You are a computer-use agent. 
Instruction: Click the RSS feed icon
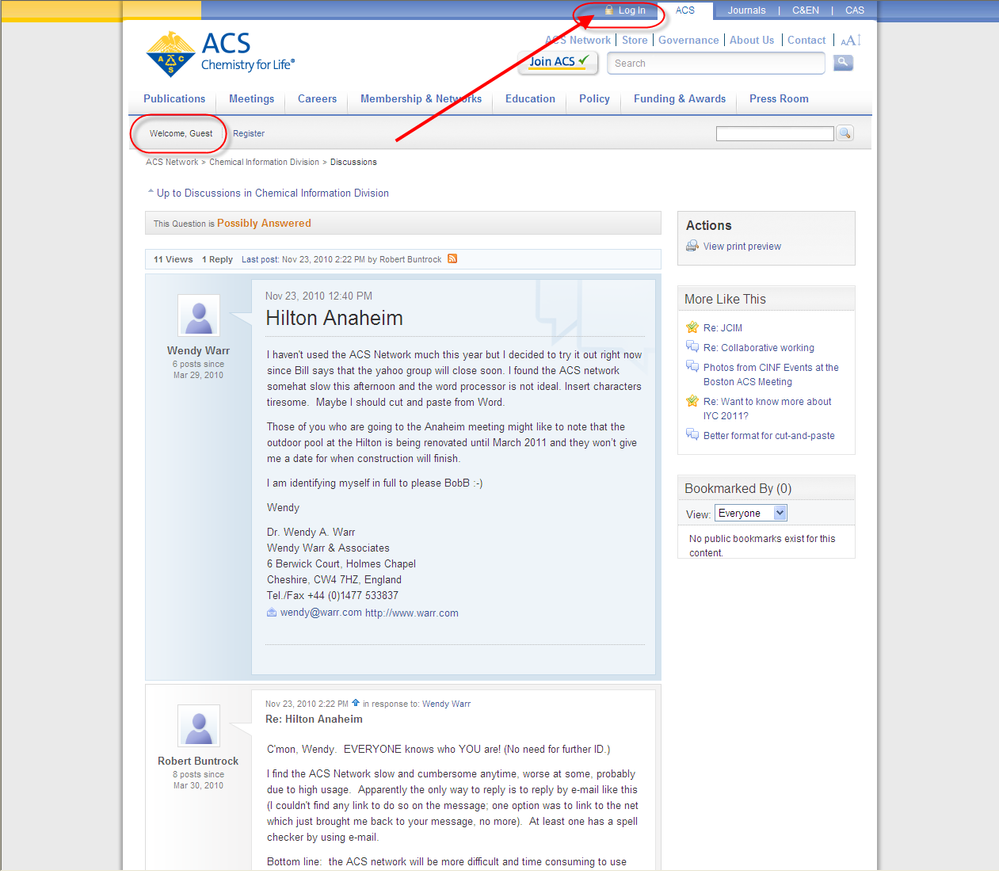pos(452,259)
